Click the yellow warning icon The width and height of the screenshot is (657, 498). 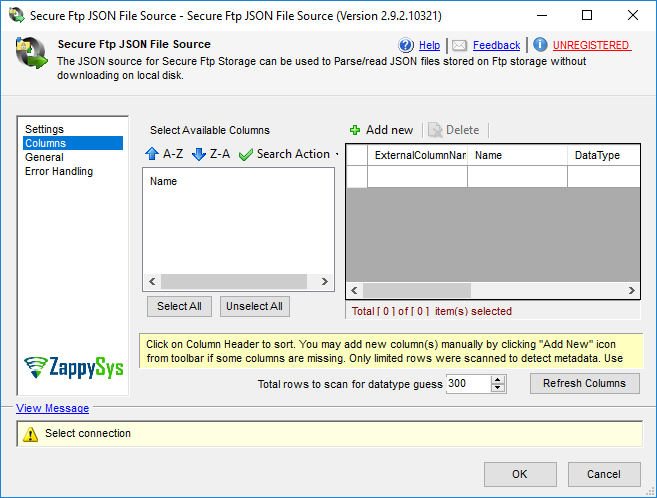[x=31, y=434]
